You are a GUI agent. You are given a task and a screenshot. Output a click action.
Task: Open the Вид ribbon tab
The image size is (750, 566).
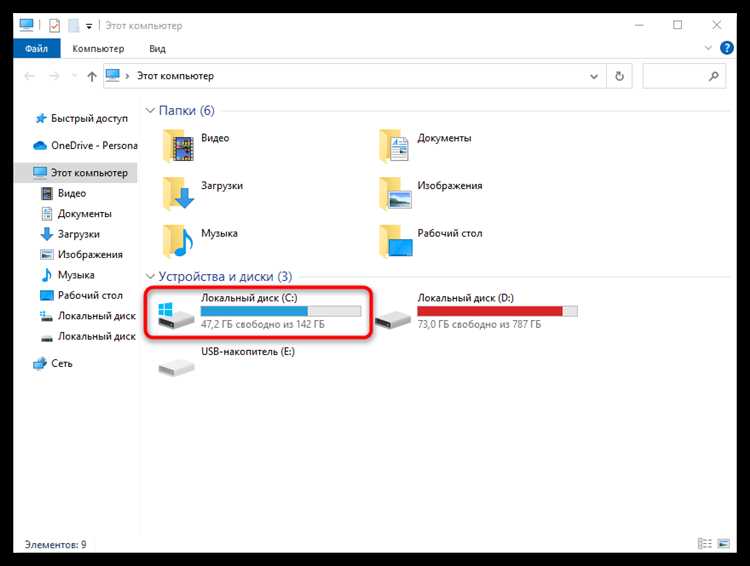click(x=157, y=48)
